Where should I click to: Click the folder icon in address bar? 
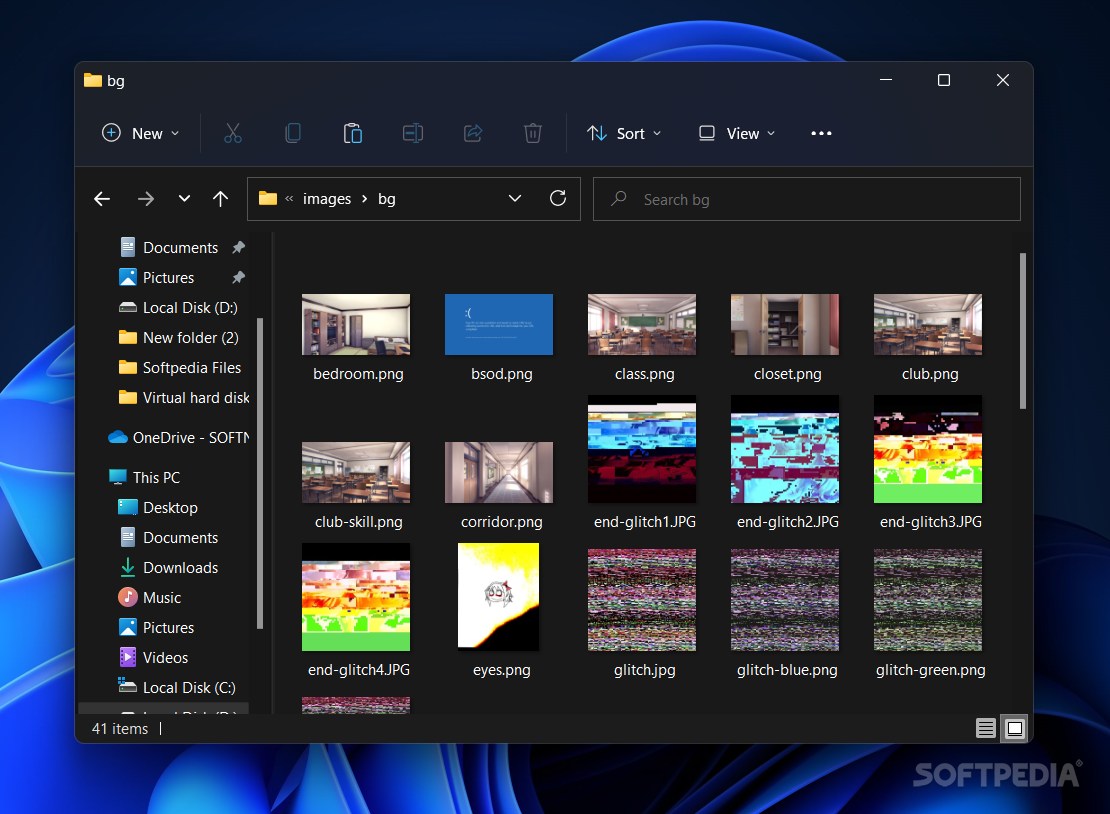coord(268,198)
